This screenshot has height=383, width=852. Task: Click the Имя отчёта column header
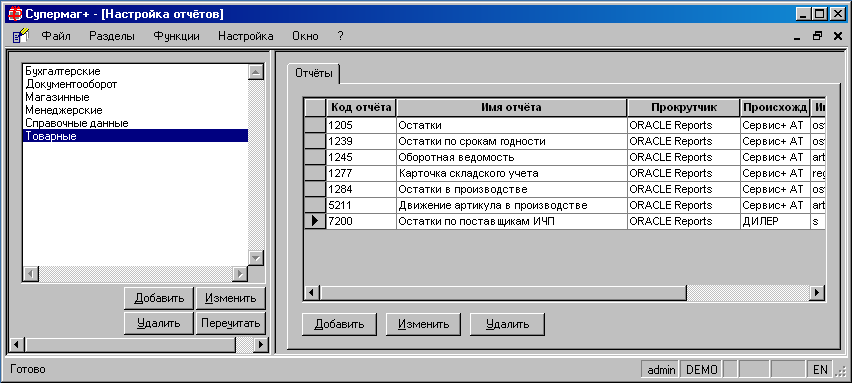tap(512, 108)
